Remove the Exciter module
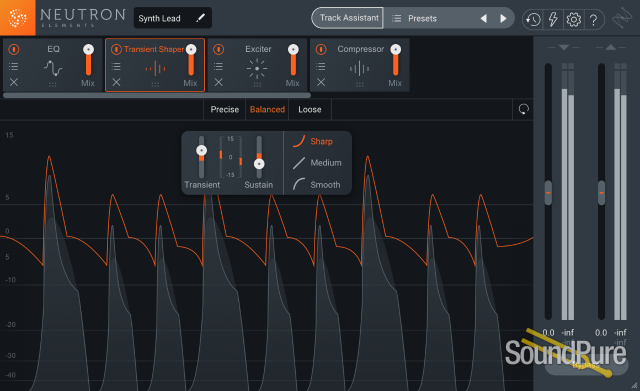Screen dimensions: 640x391 pos(219,82)
